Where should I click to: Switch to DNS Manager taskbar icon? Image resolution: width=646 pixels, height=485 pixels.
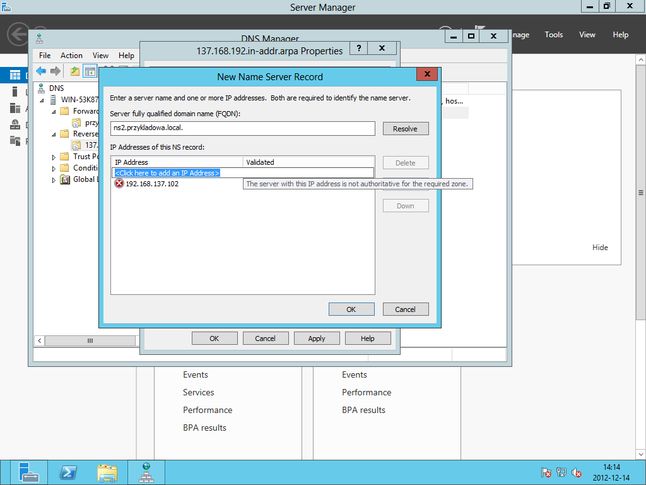[146, 472]
